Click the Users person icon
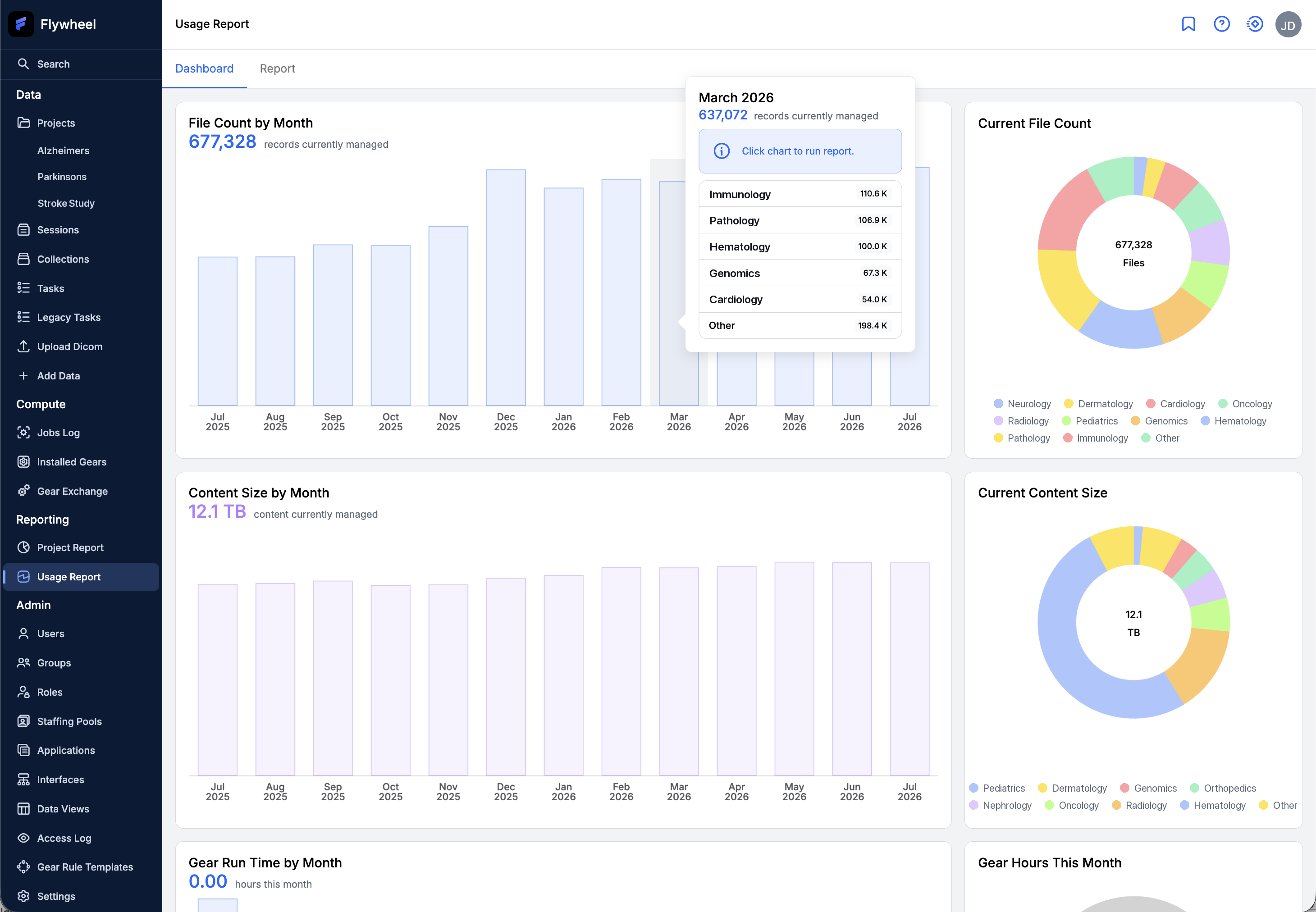This screenshot has width=1316, height=912. (x=23, y=633)
